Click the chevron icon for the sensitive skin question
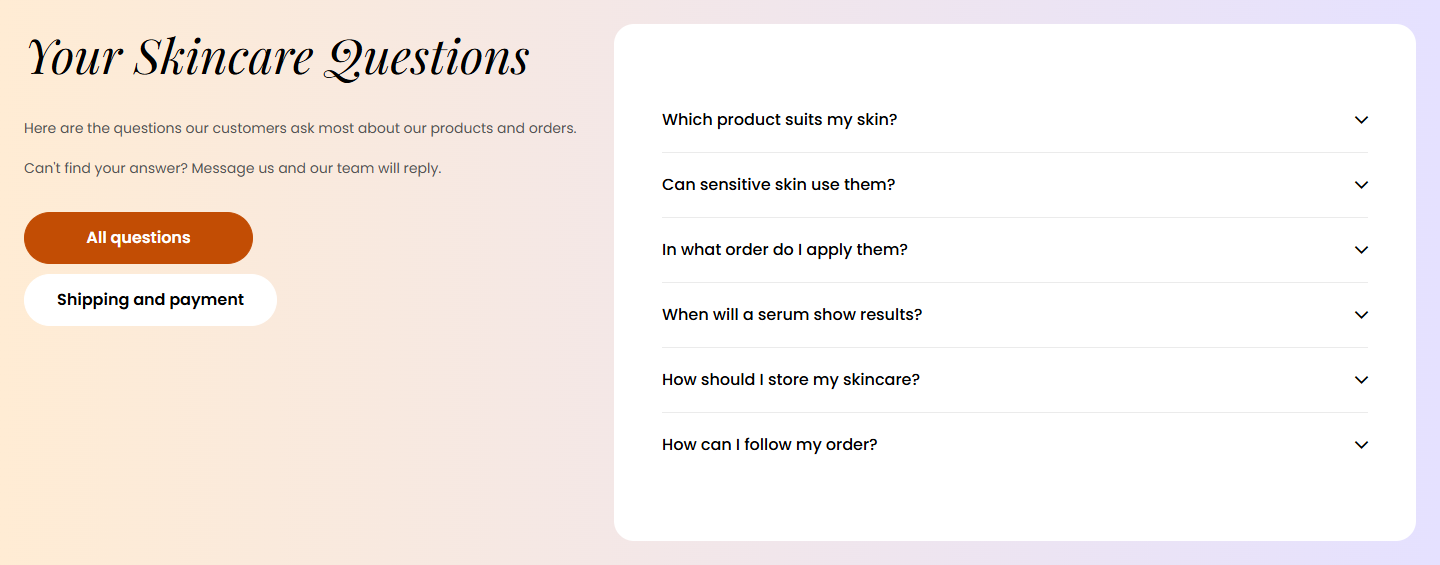1440x565 pixels. (x=1361, y=185)
